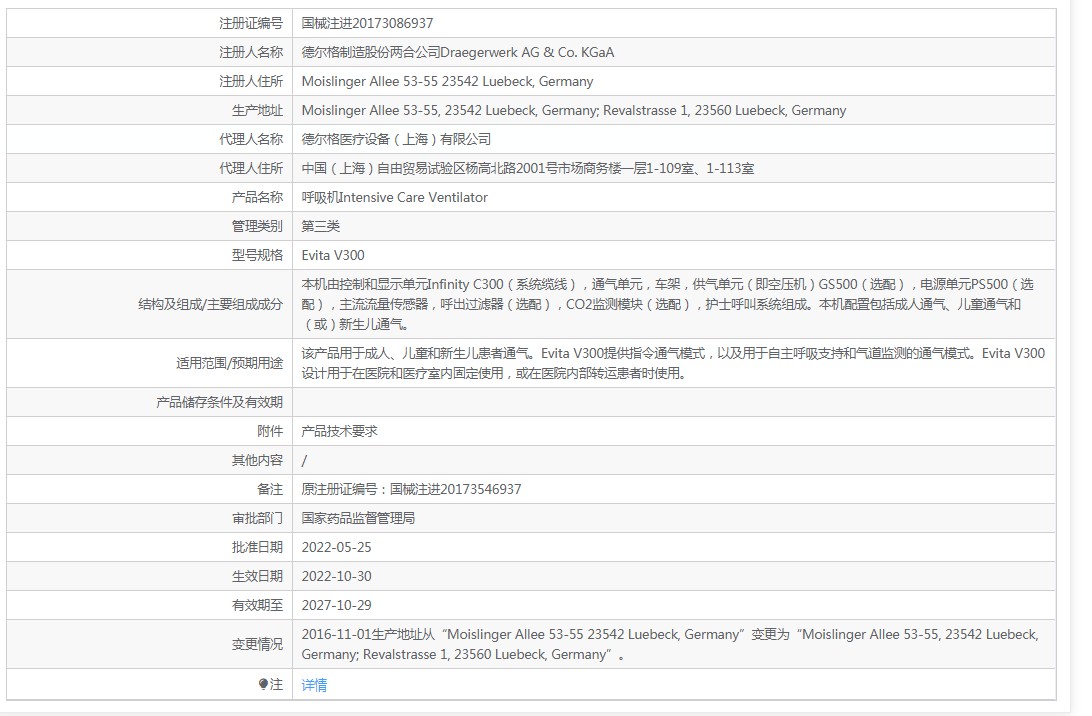This screenshot has width=1092, height=716.
Task: Click the 其他内容 label
Action: pyautogui.click(x=257, y=460)
